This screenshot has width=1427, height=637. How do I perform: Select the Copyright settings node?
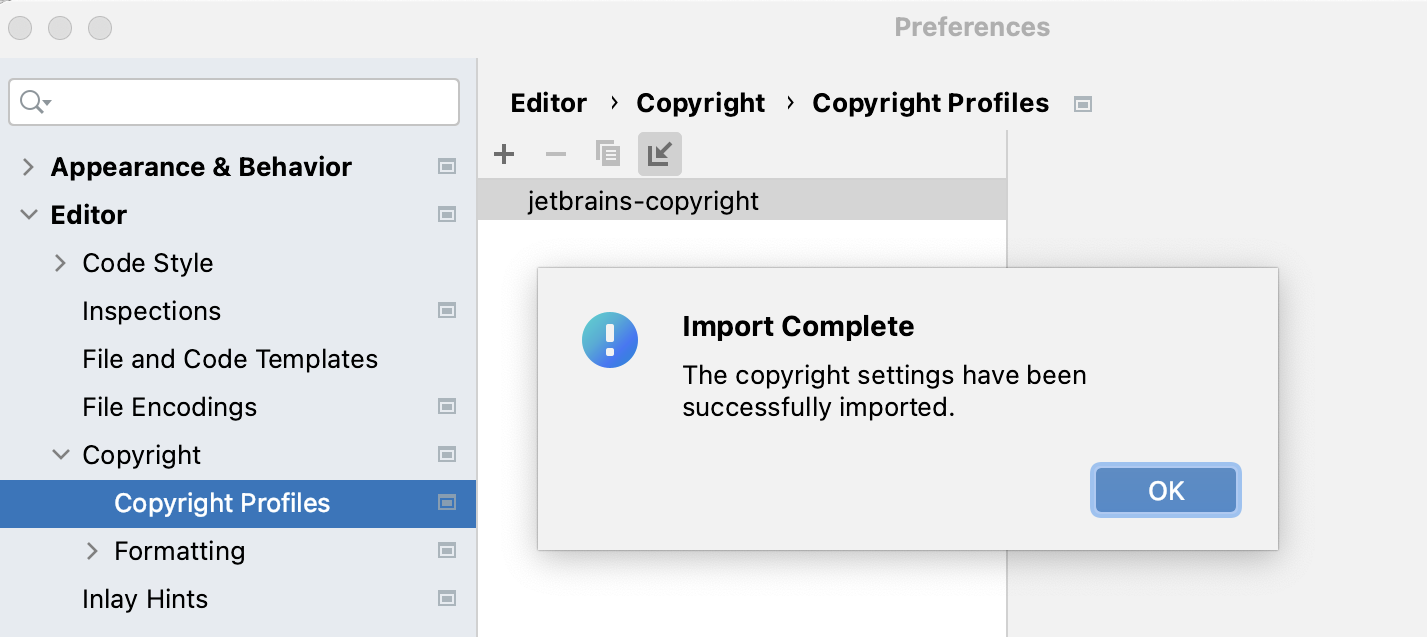tap(142, 455)
